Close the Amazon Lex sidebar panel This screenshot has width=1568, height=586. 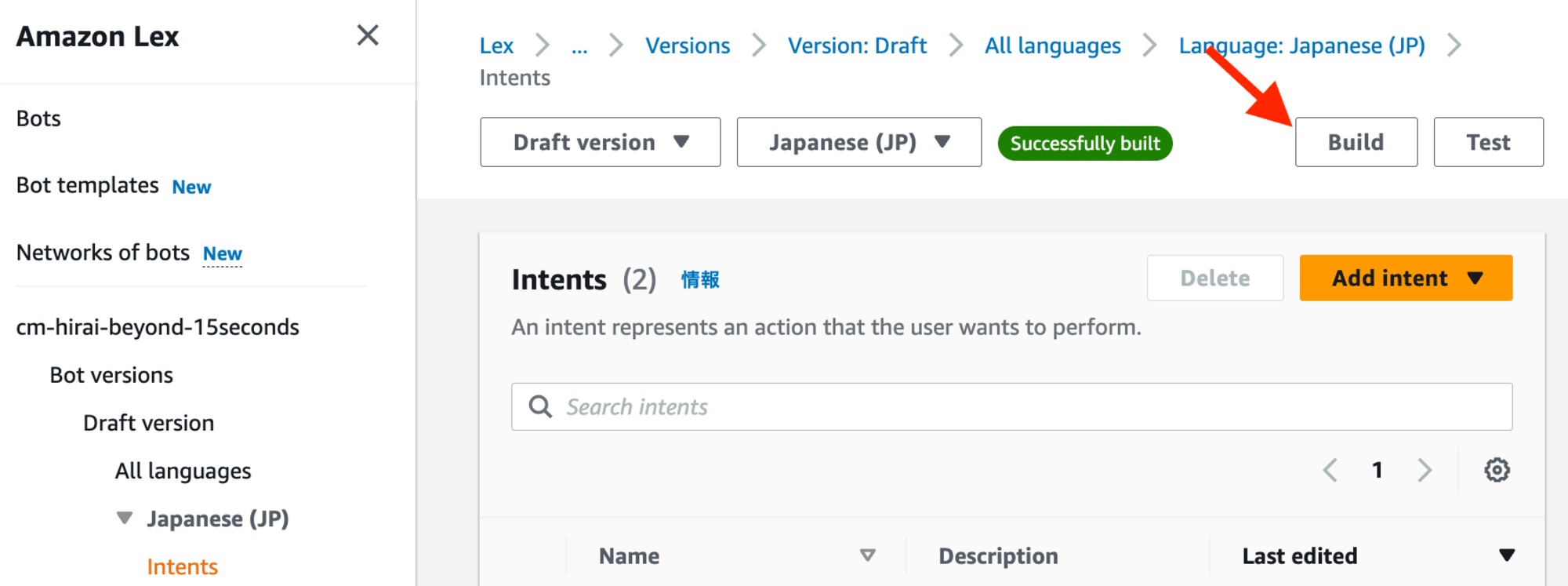368,35
